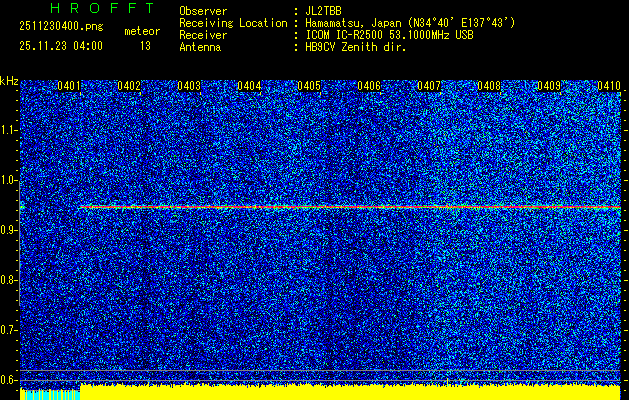Viewport: 629px width, 400px height.
Task: Click the kHz axis unit label
Action: [9, 80]
